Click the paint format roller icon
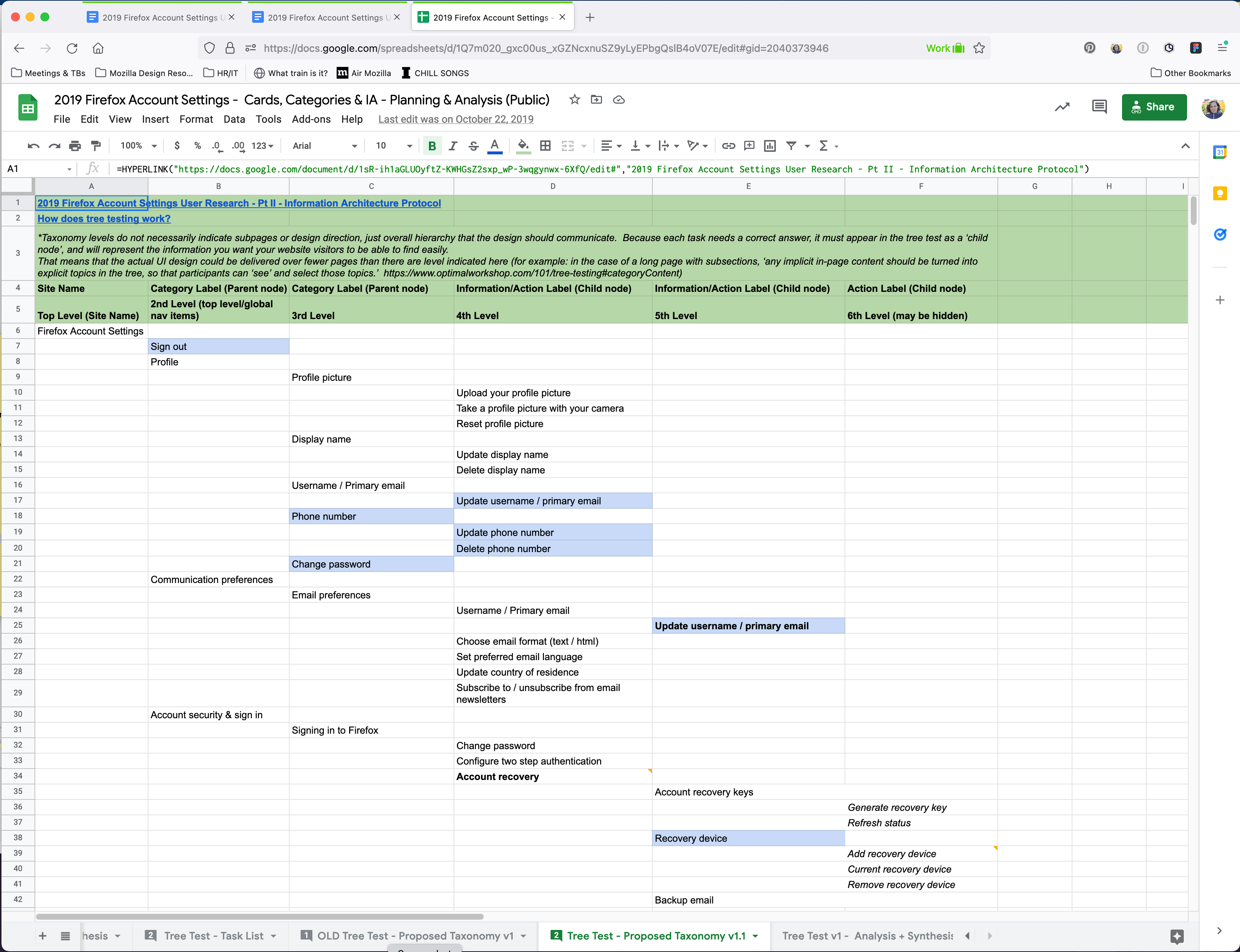This screenshot has width=1240, height=952. tap(96, 146)
